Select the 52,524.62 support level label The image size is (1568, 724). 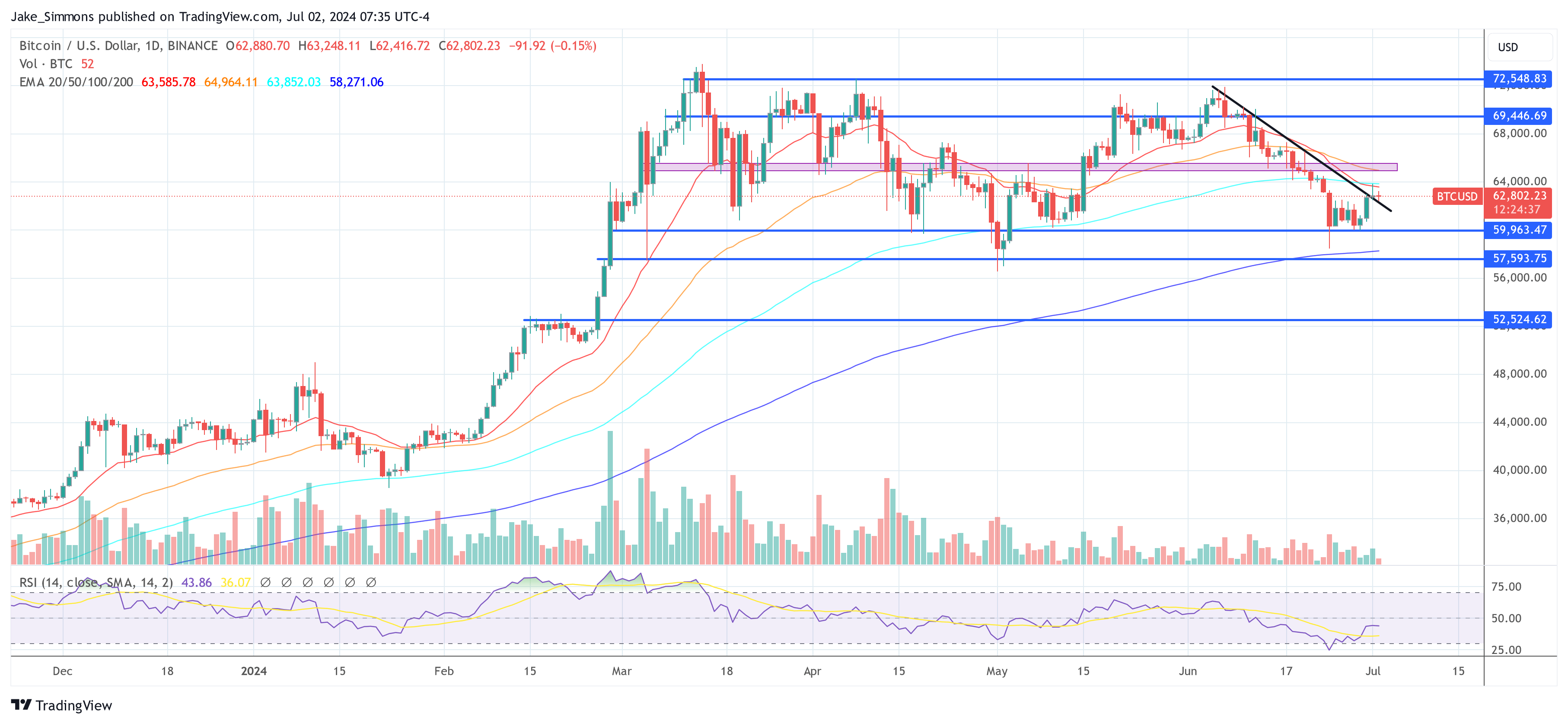(x=1519, y=320)
